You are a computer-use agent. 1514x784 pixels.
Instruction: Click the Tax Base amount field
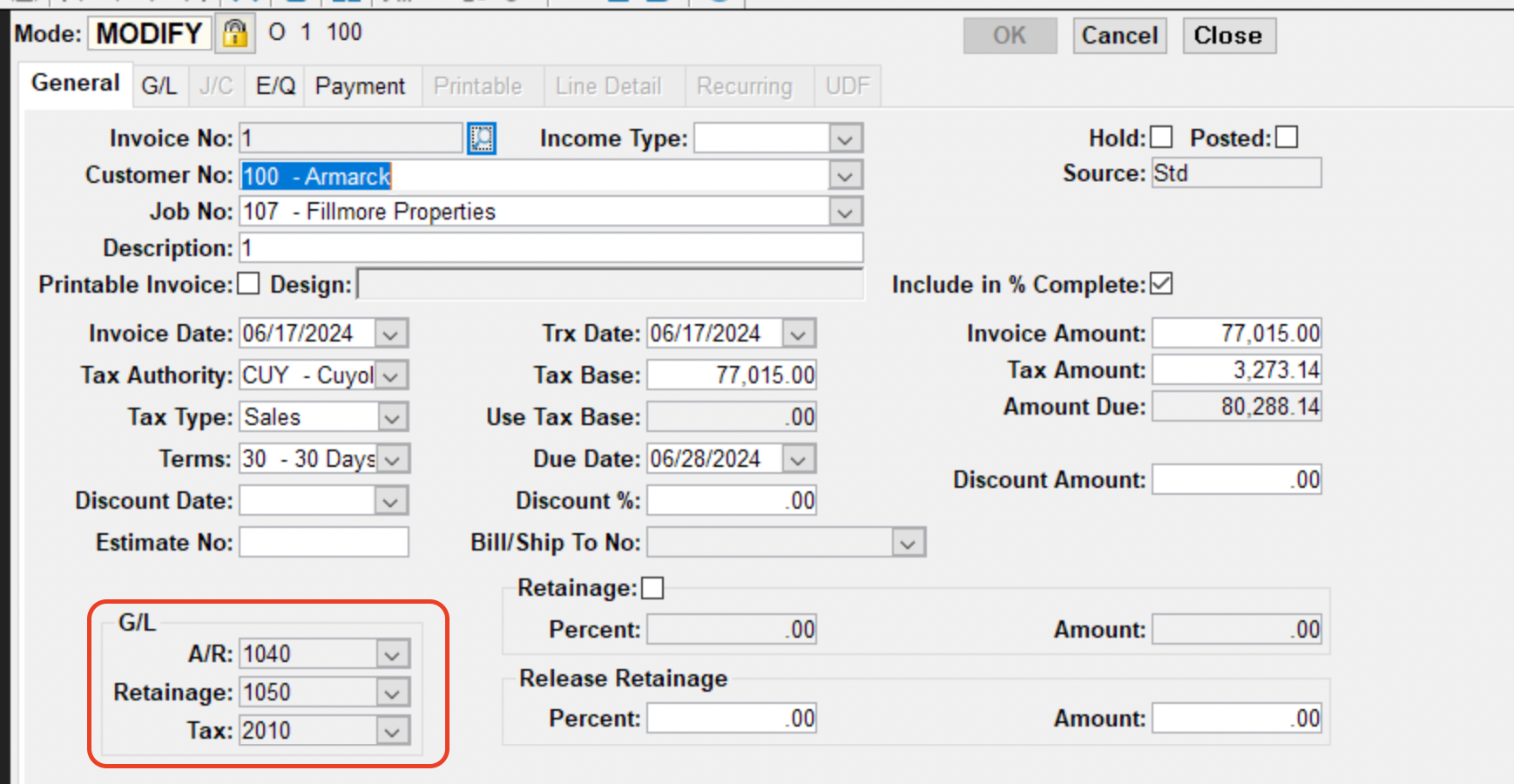pyautogui.click(x=732, y=375)
